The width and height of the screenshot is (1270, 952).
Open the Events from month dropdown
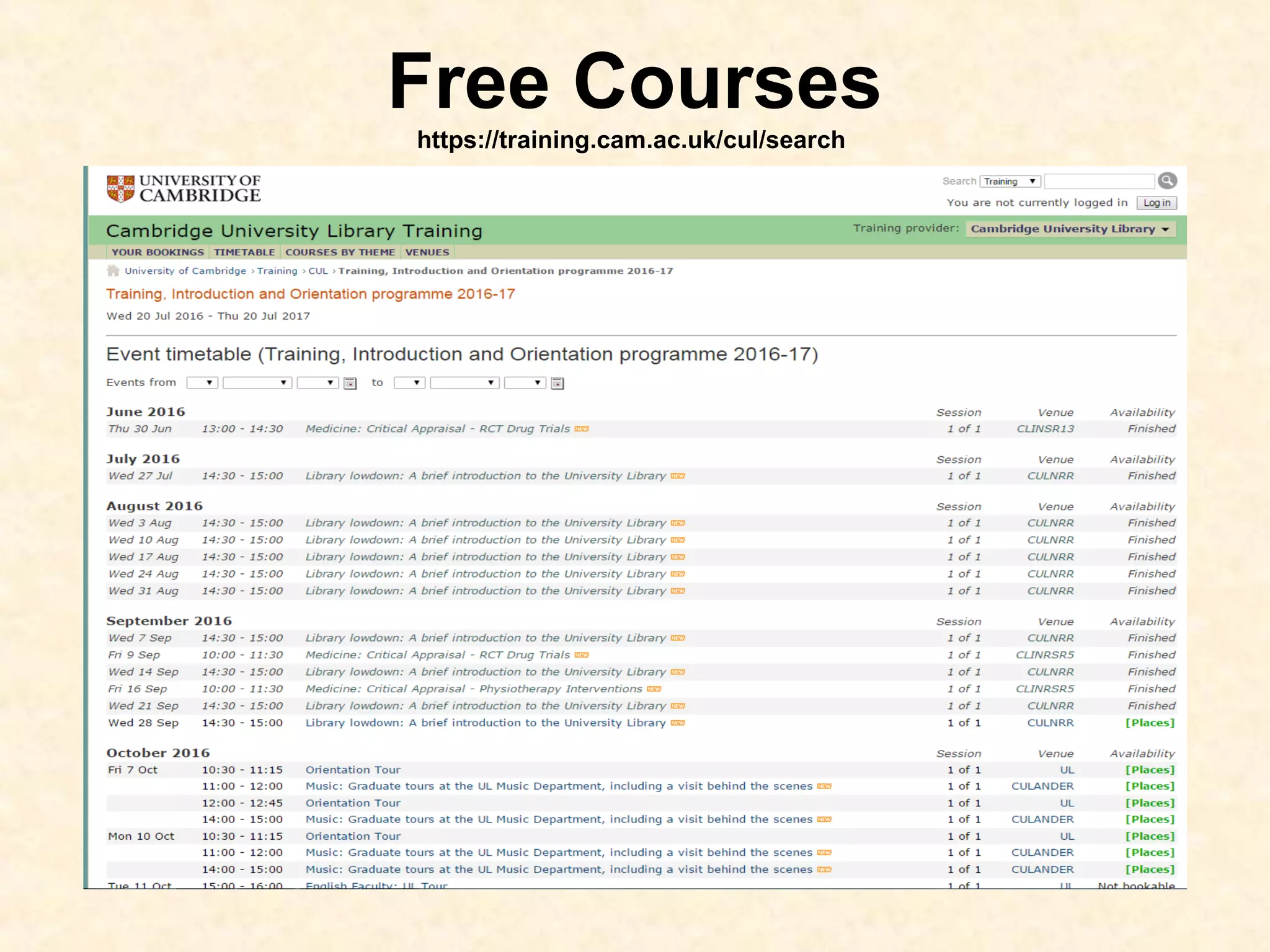[x=257, y=383]
